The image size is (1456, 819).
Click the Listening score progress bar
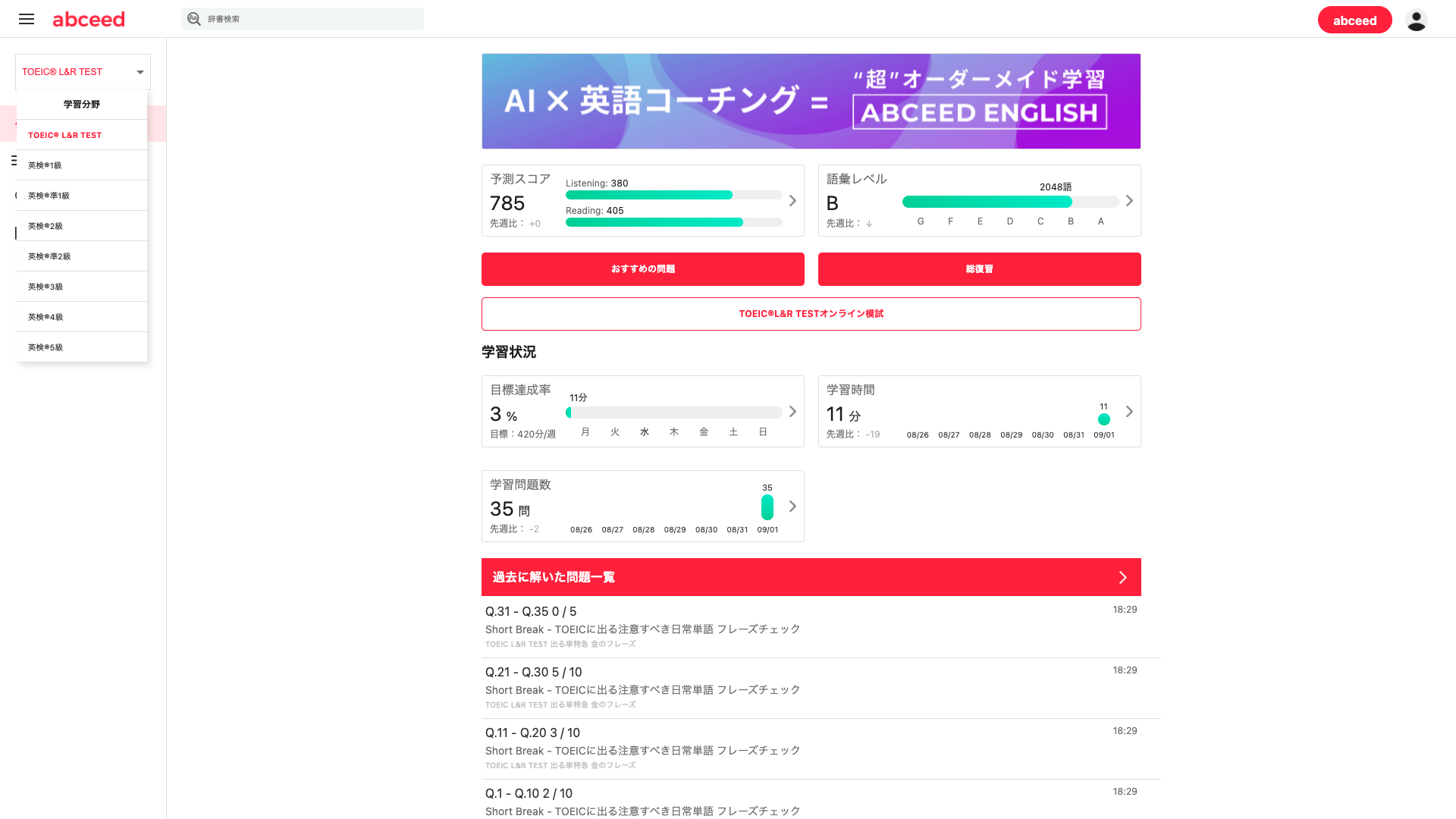[x=673, y=195]
